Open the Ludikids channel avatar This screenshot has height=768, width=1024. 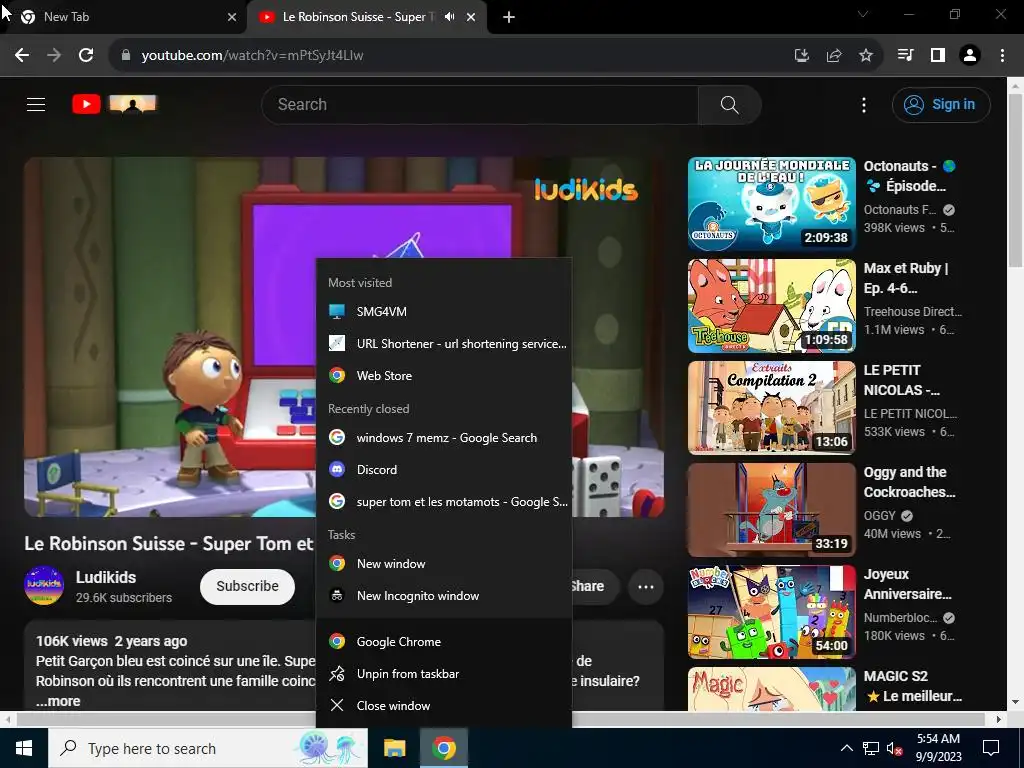[x=44, y=585]
